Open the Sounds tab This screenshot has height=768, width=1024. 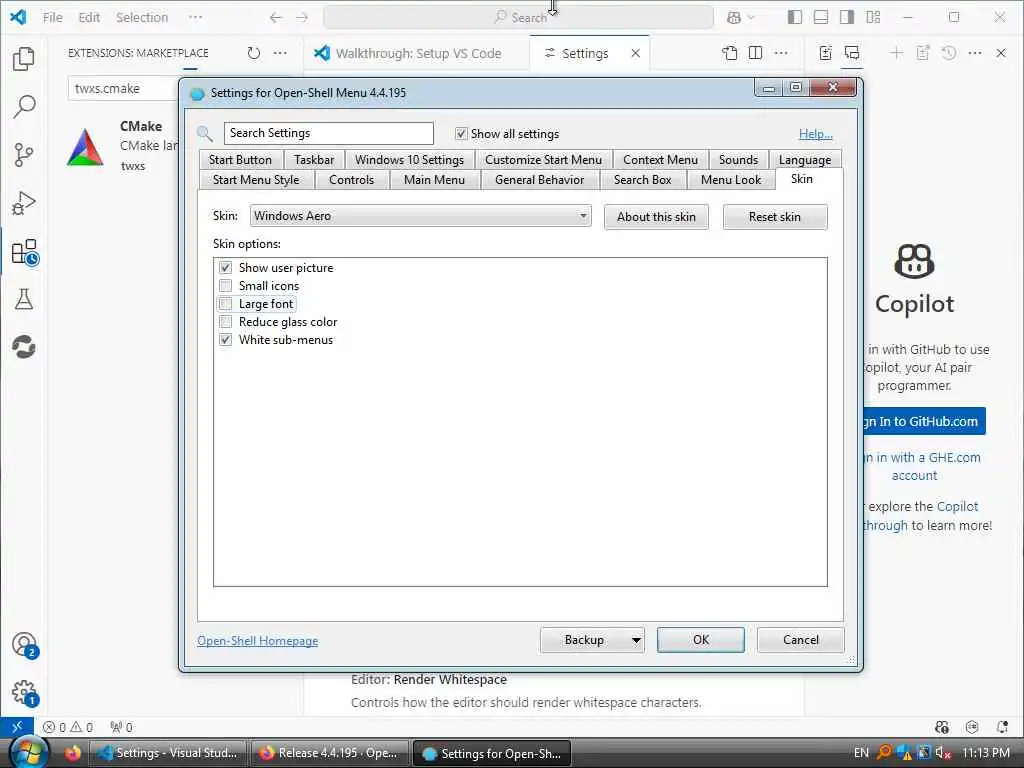click(x=738, y=160)
